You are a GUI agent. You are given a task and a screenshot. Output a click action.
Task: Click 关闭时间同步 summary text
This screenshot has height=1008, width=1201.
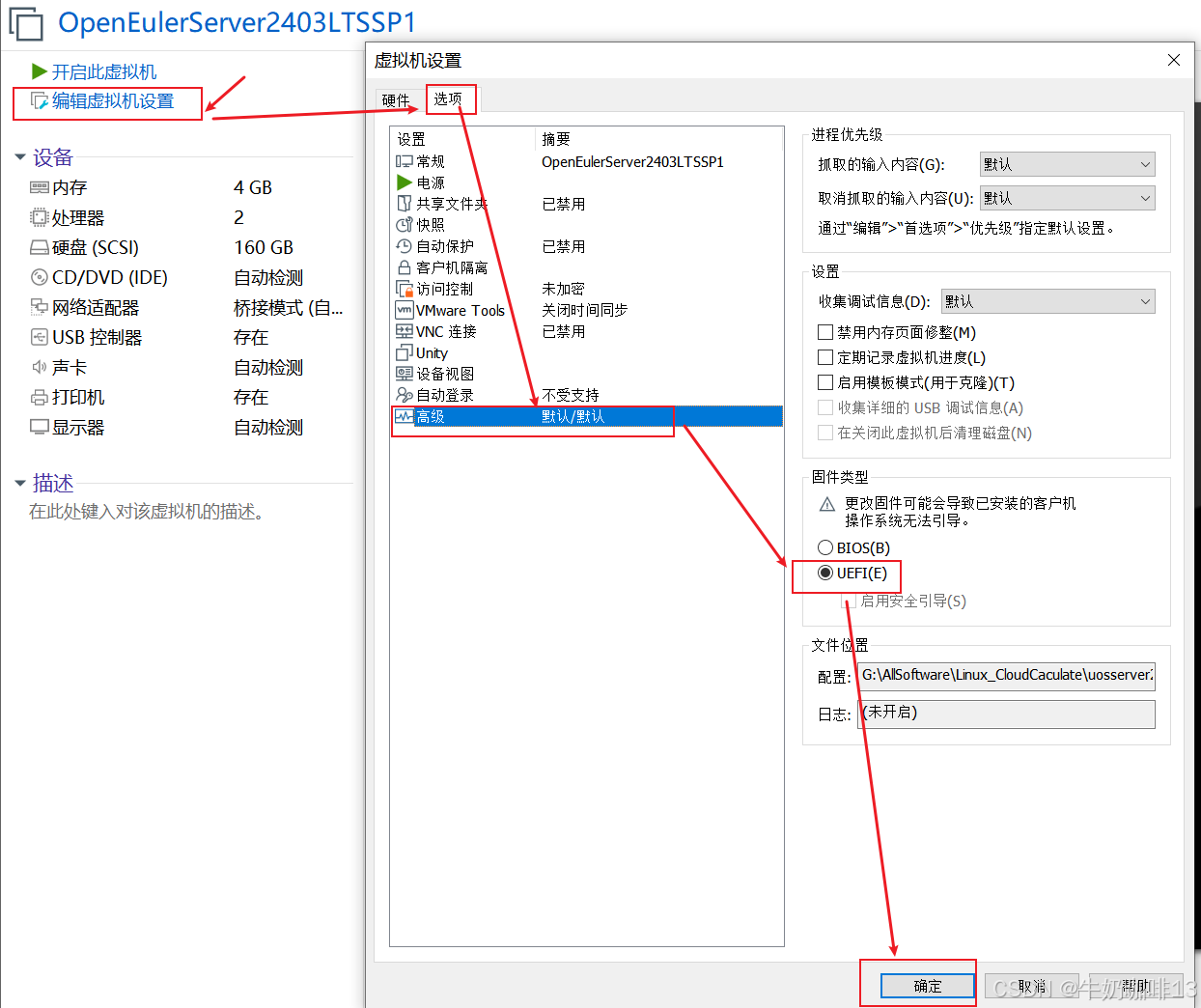[585, 310]
